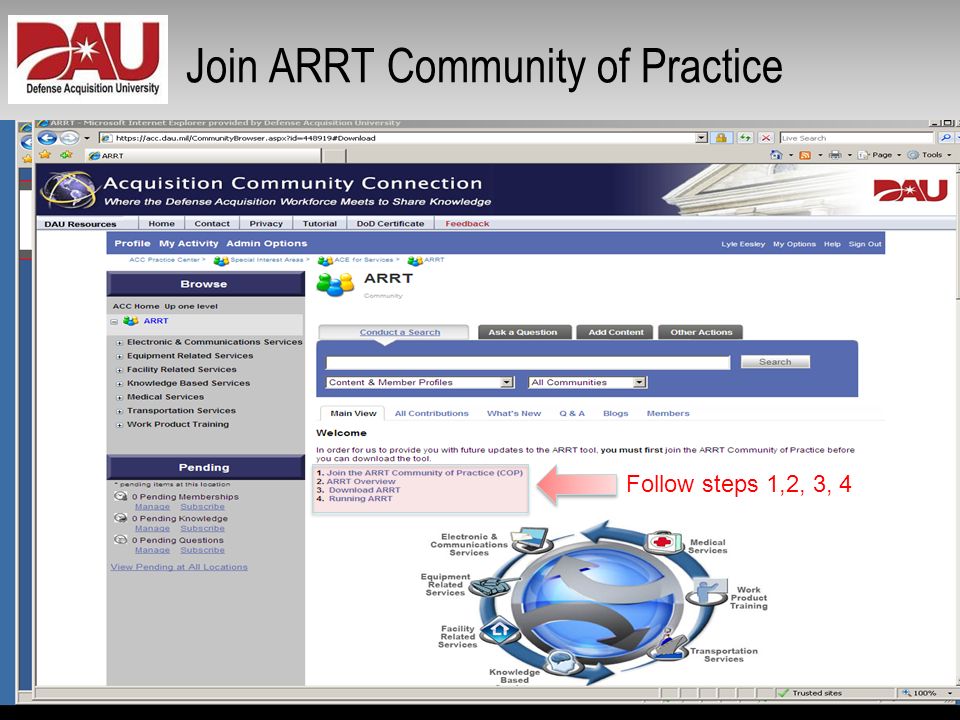Click My Options link
This screenshot has height=720, width=960.
[794, 244]
